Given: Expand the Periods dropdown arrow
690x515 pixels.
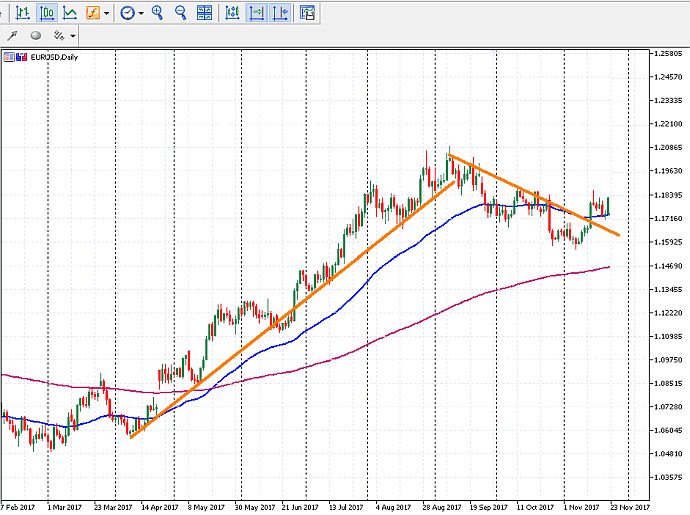Looking at the screenshot, I should [141, 13].
